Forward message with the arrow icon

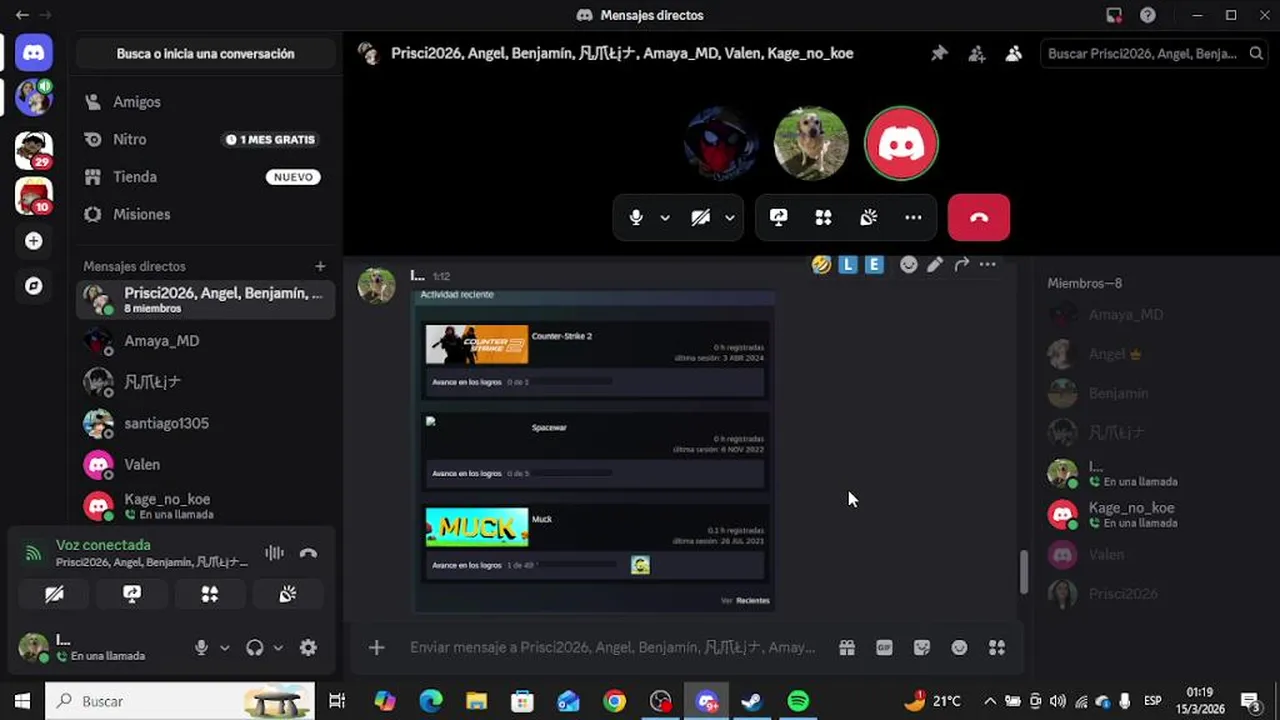[961, 265]
